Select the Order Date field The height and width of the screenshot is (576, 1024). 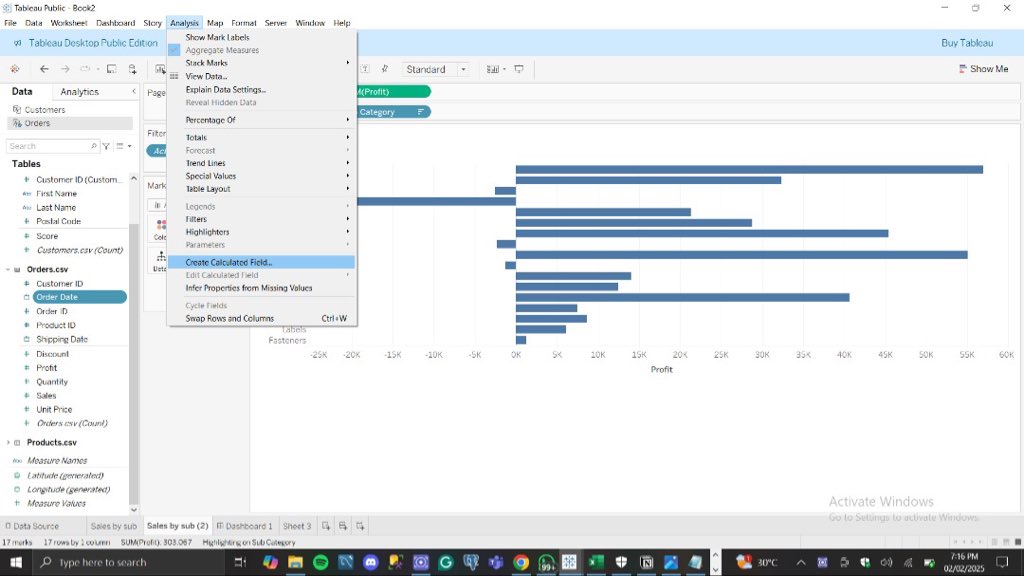pyautogui.click(x=80, y=297)
